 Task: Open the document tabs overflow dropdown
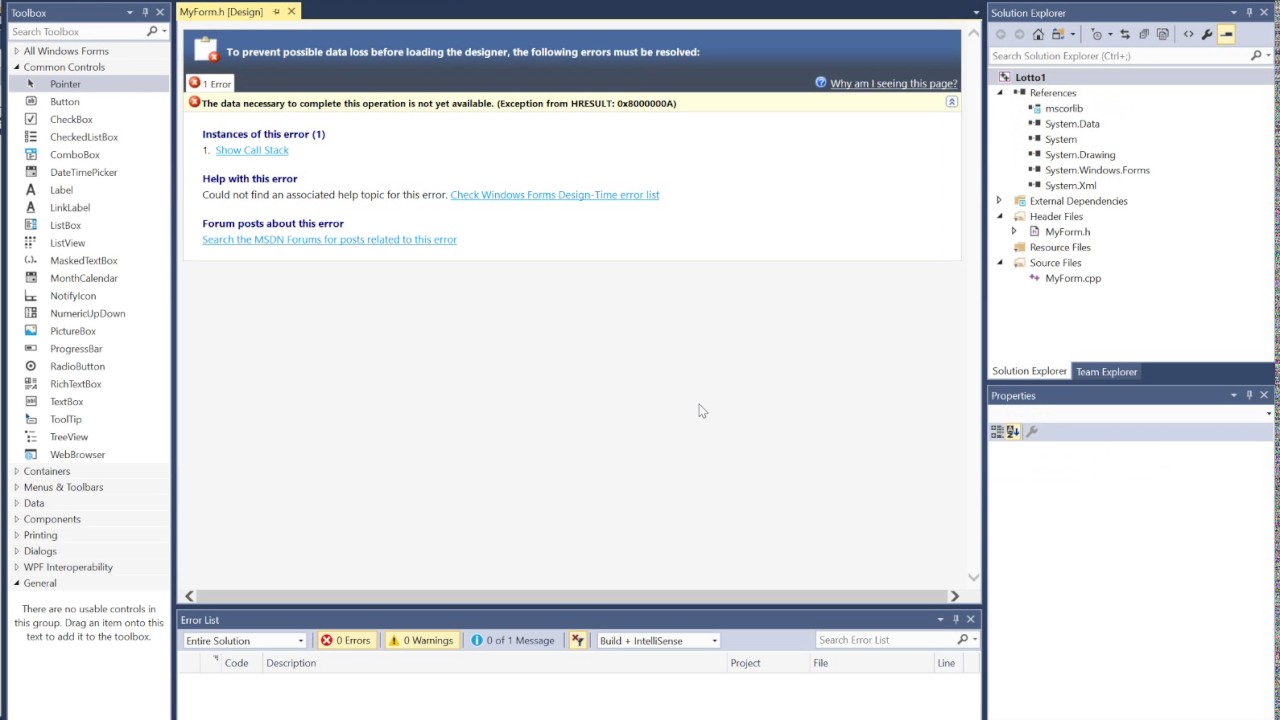click(976, 13)
